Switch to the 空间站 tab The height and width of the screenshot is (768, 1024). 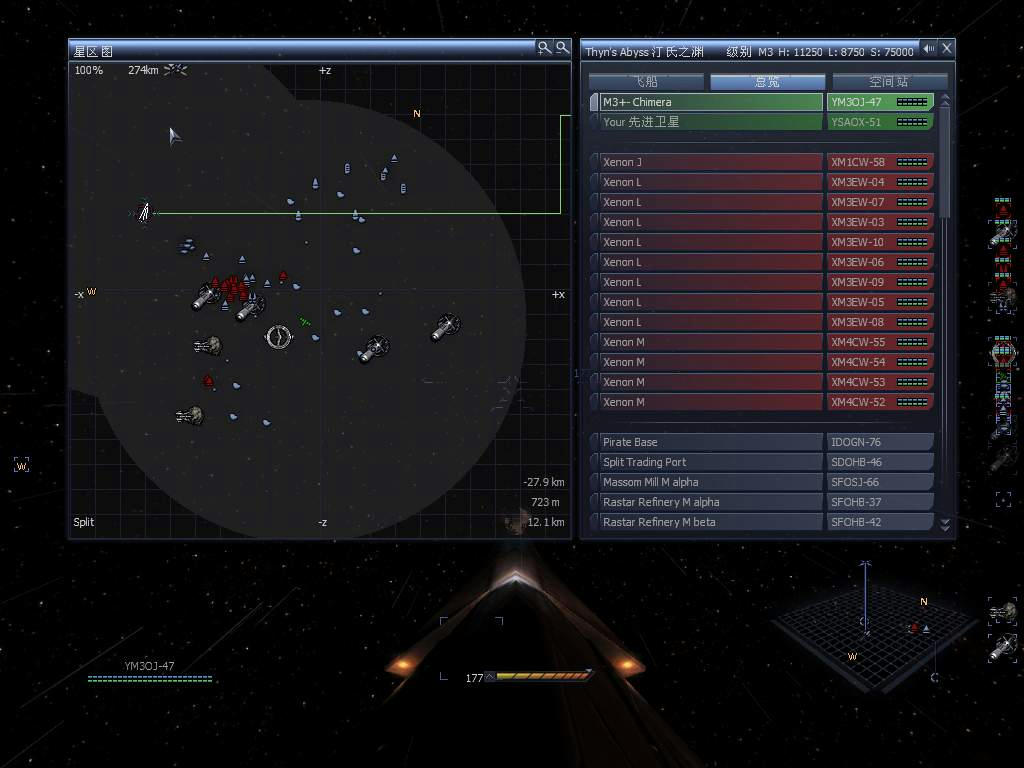tap(889, 82)
